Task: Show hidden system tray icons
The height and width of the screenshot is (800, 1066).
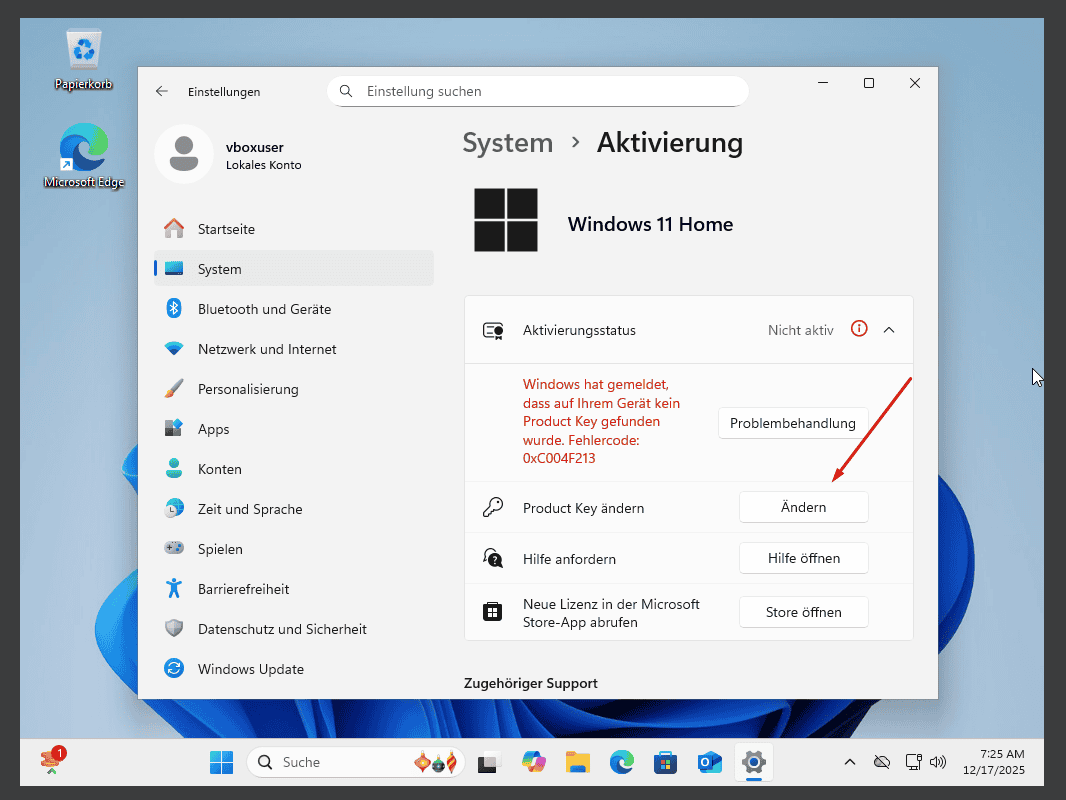Action: tap(849, 762)
